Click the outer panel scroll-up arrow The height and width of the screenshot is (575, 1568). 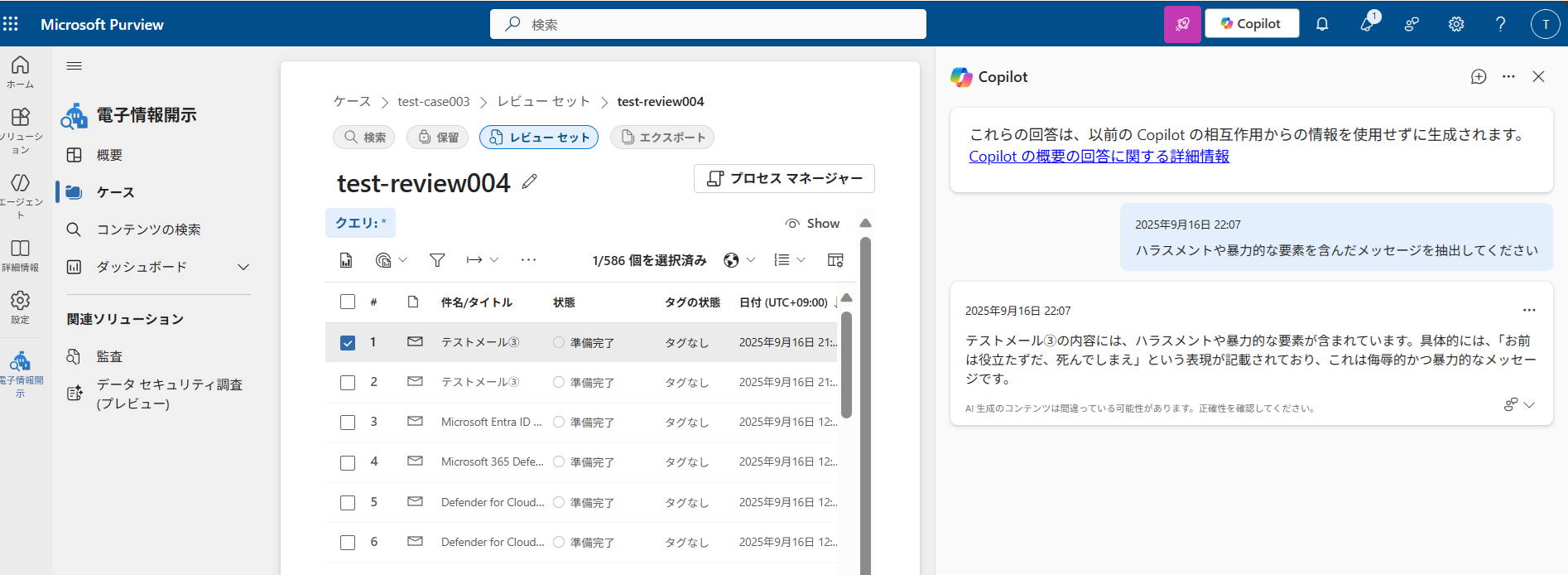865,223
